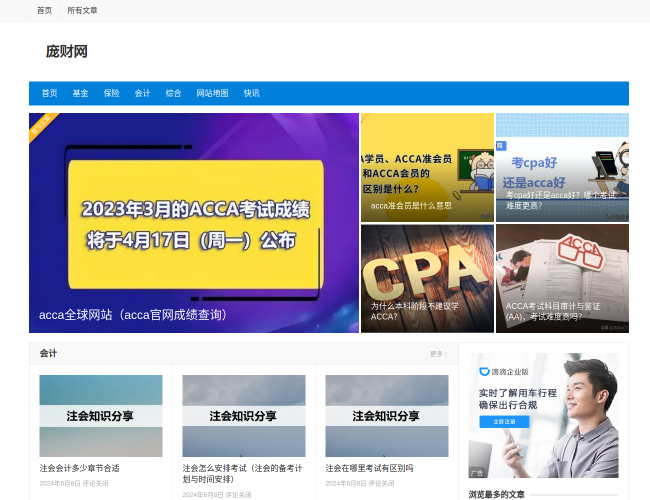The image size is (650, 500).
Task: Click 更多 in the 会计 section header
Action: (439, 354)
